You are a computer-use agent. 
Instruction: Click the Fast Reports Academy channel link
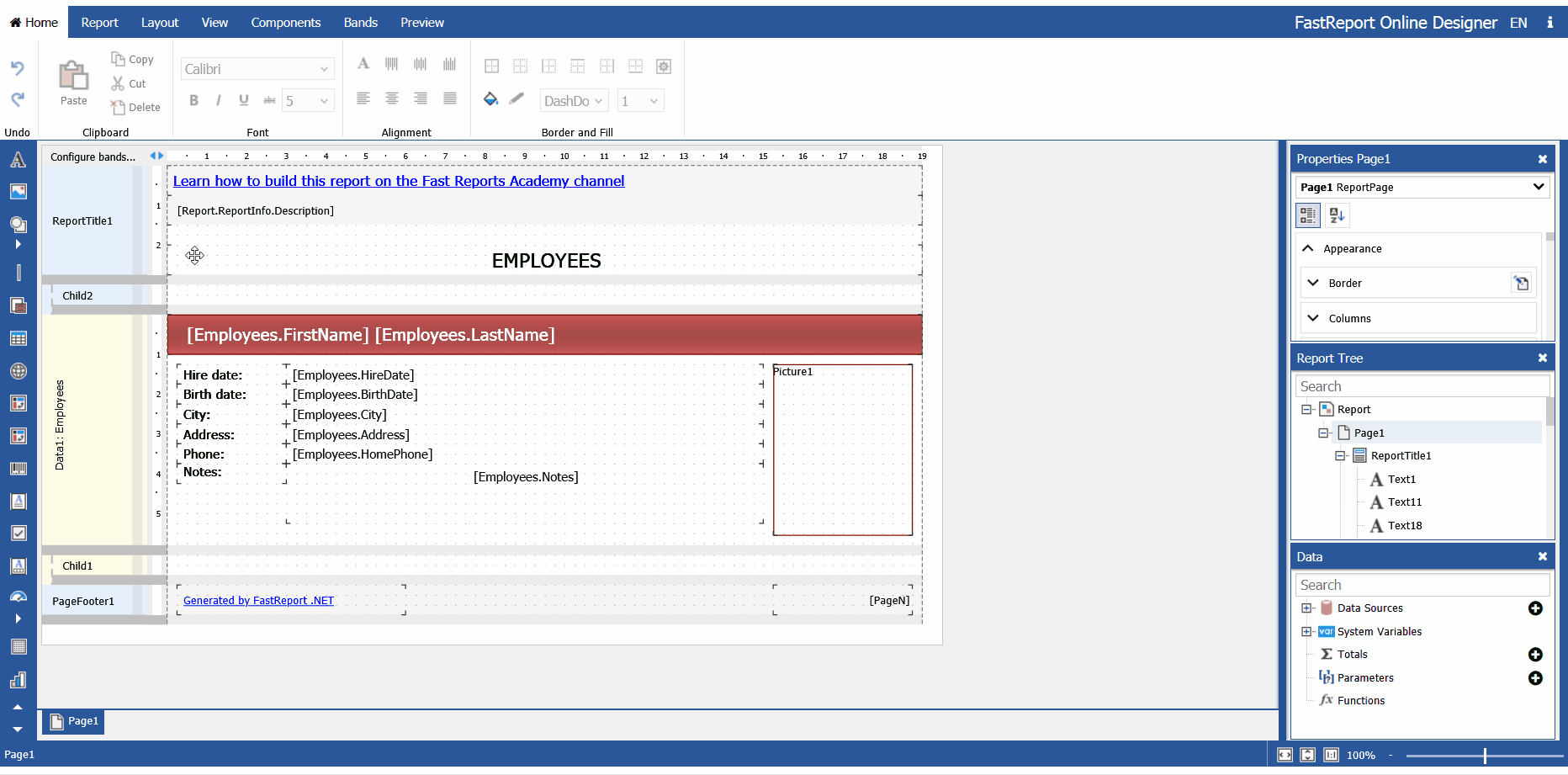399,181
